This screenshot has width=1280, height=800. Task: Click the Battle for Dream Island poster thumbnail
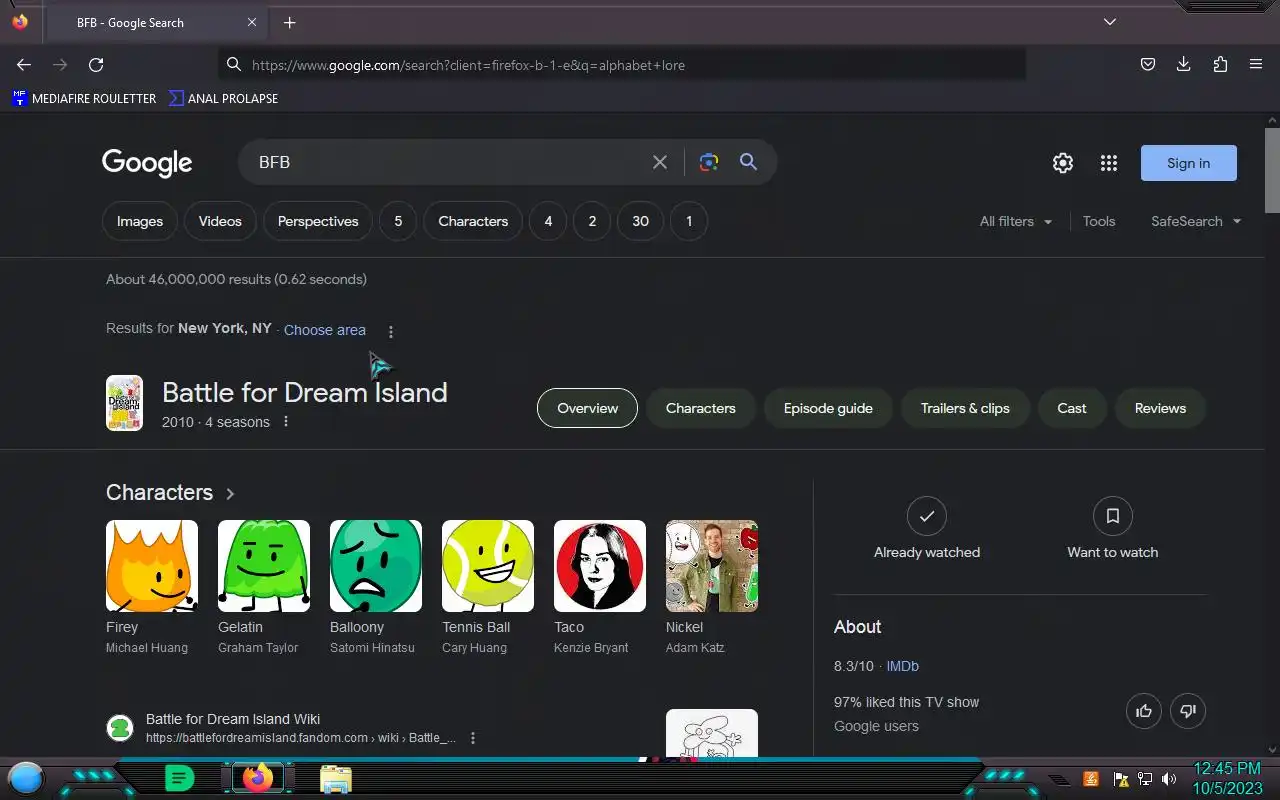point(125,403)
